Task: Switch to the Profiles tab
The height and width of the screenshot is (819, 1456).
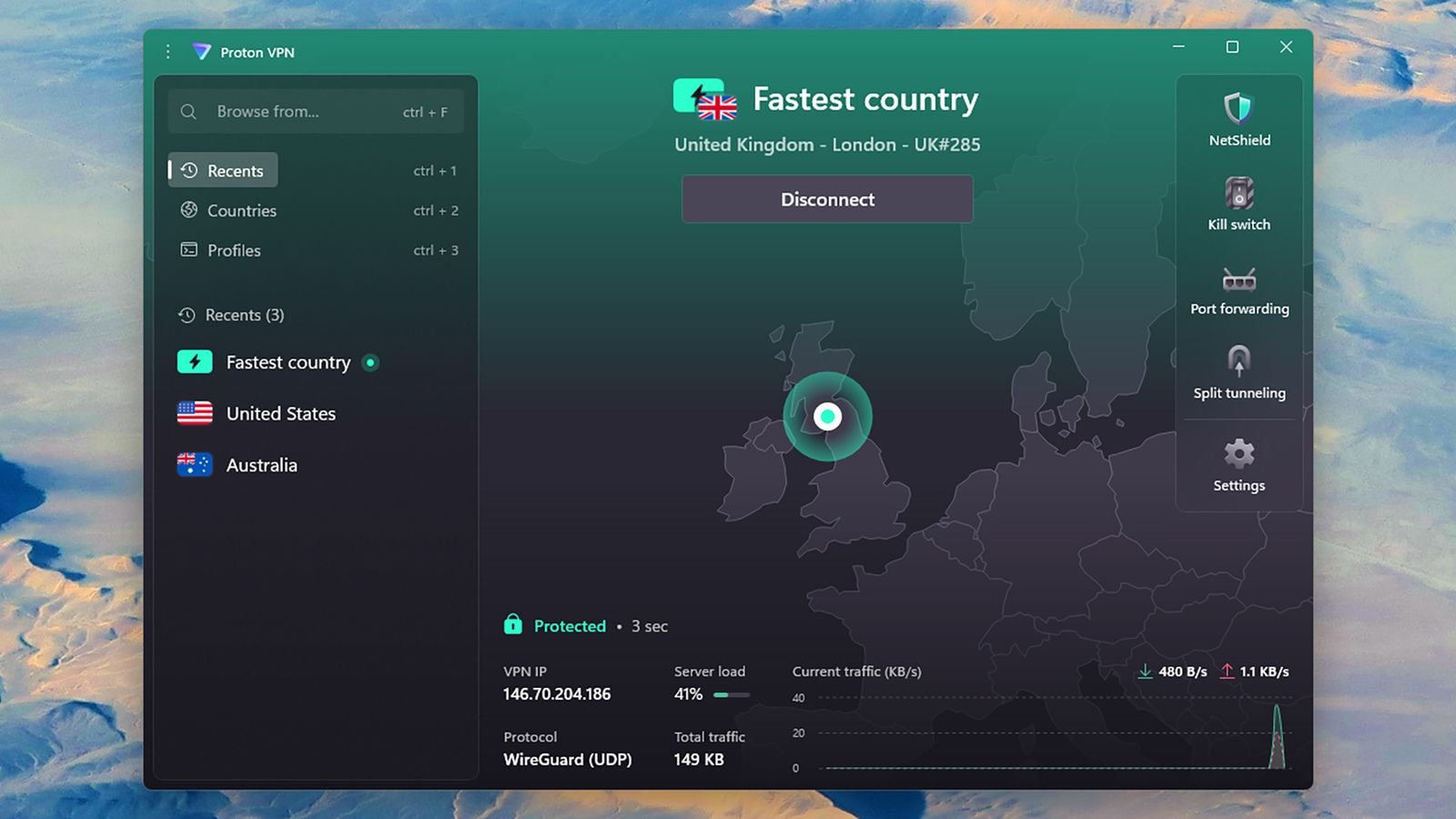Action: coord(233,250)
